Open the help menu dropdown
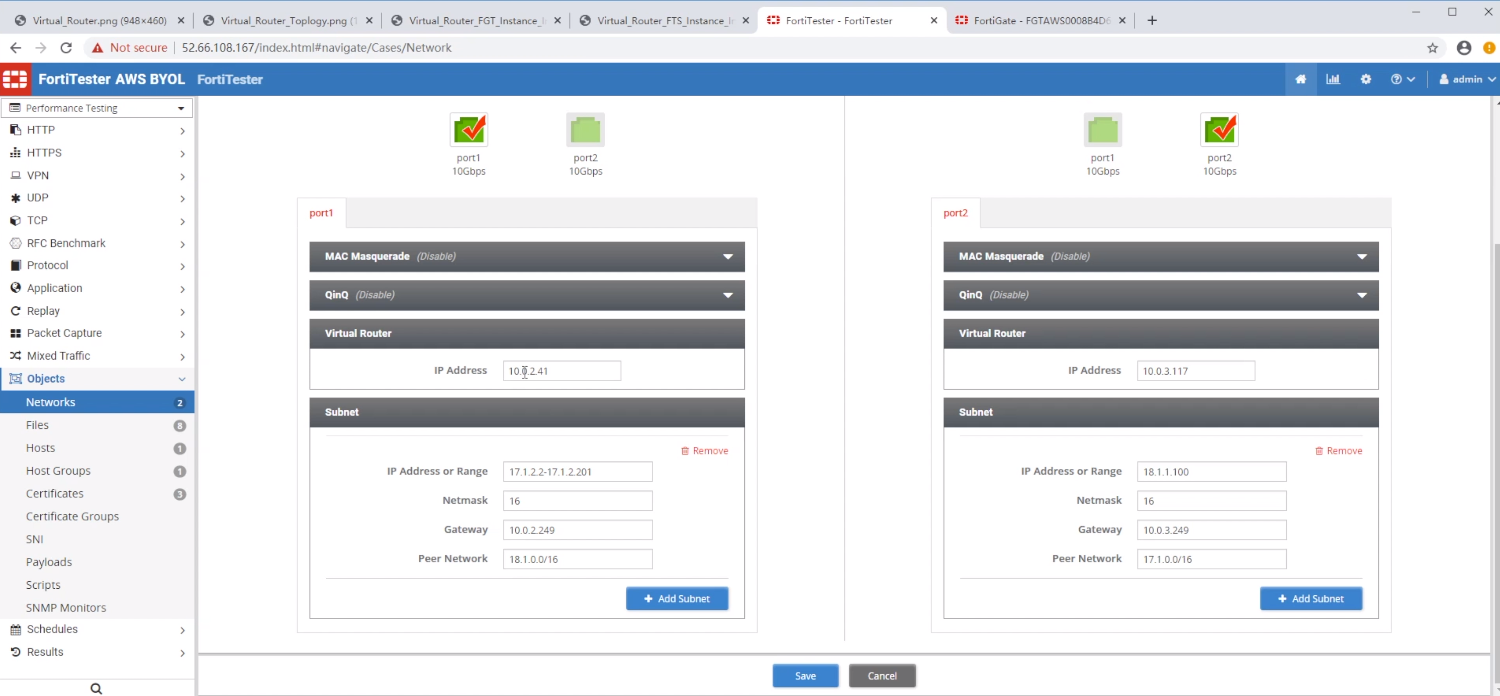1500x696 pixels. [x=1401, y=78]
